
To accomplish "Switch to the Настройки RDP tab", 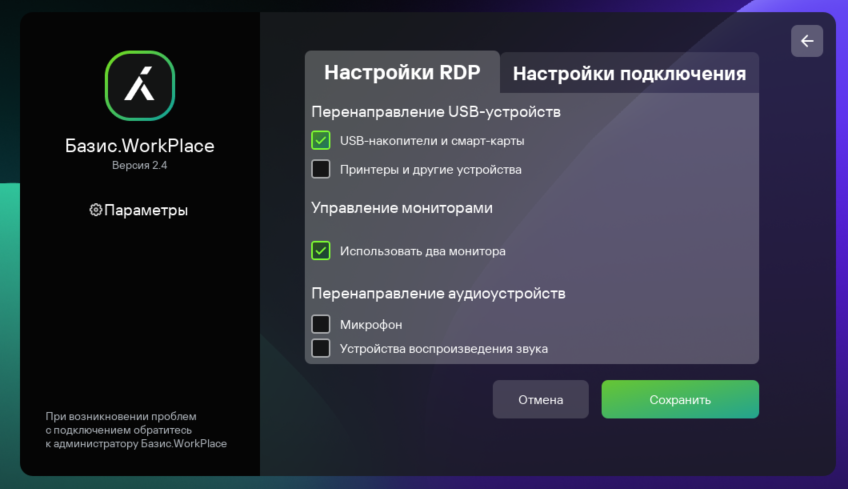I will tap(402, 72).
